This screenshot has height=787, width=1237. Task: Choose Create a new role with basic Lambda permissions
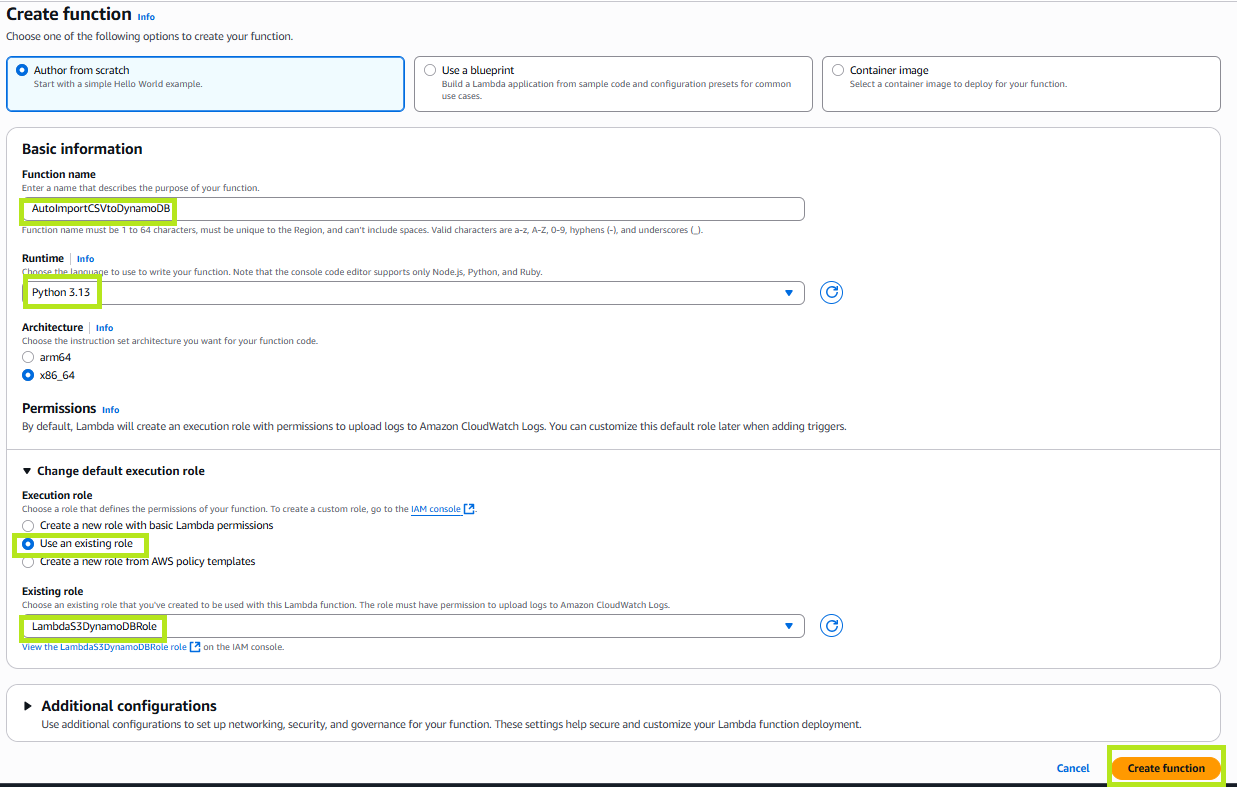(28, 525)
